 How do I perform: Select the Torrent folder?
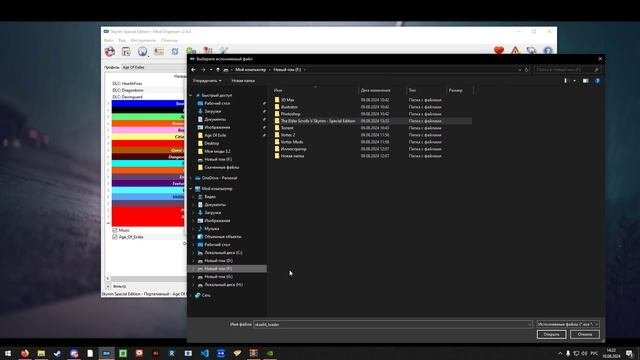287,128
